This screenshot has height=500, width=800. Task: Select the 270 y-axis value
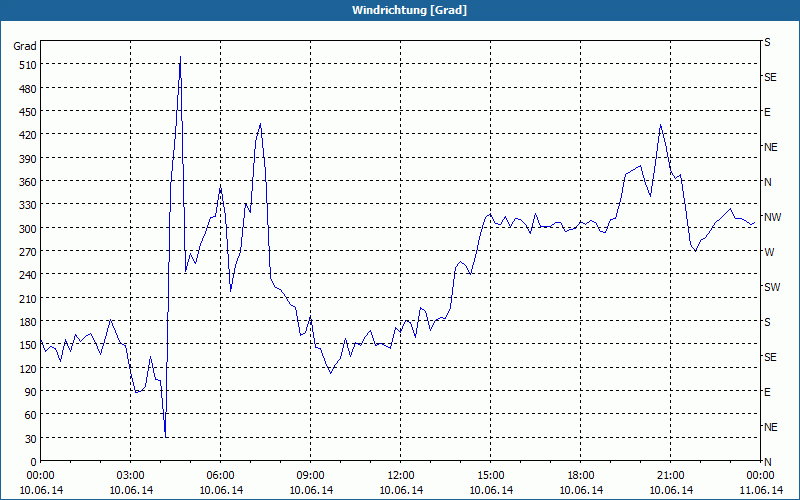coord(28,253)
